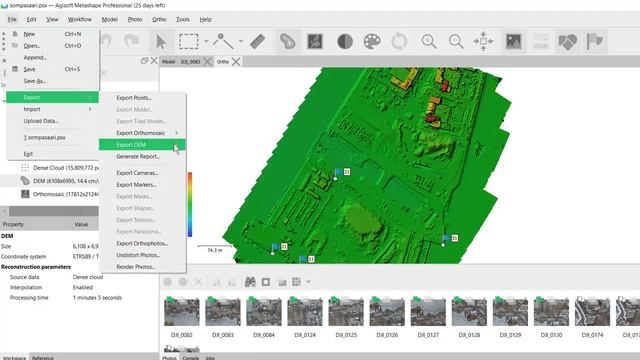Open the Jobs tab

coord(210,358)
